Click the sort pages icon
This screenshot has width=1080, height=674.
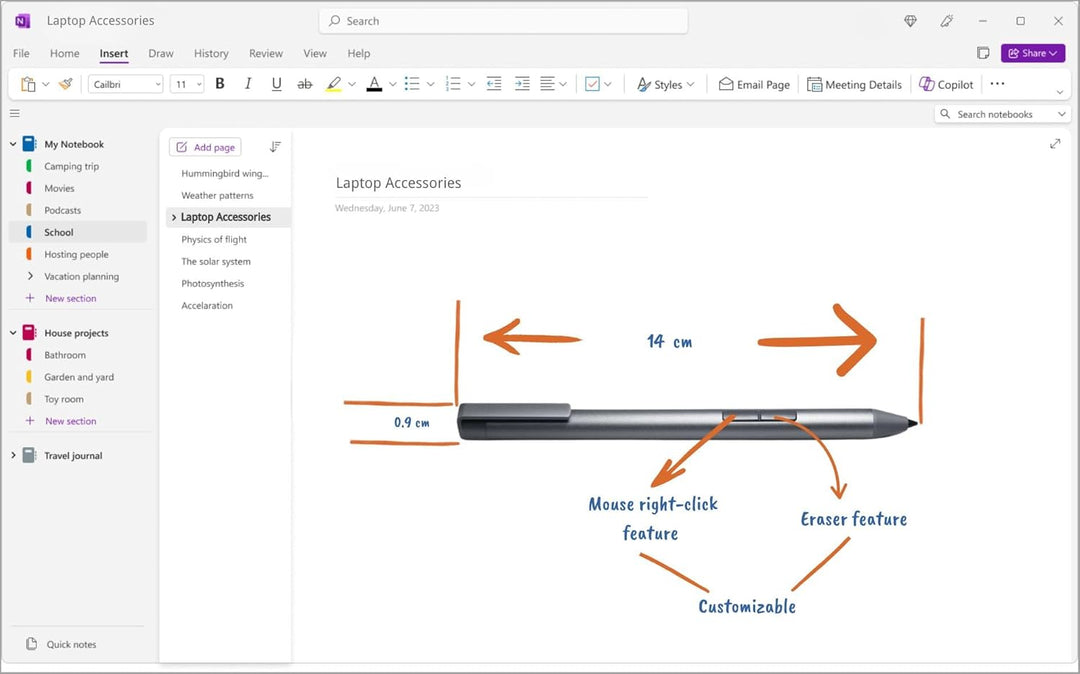click(x=275, y=147)
